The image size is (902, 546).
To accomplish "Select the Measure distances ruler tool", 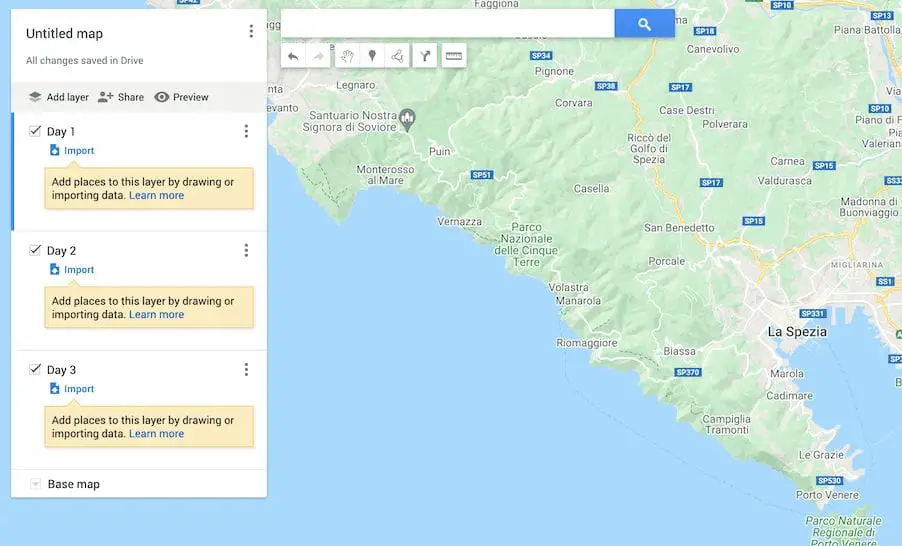I will [x=454, y=56].
